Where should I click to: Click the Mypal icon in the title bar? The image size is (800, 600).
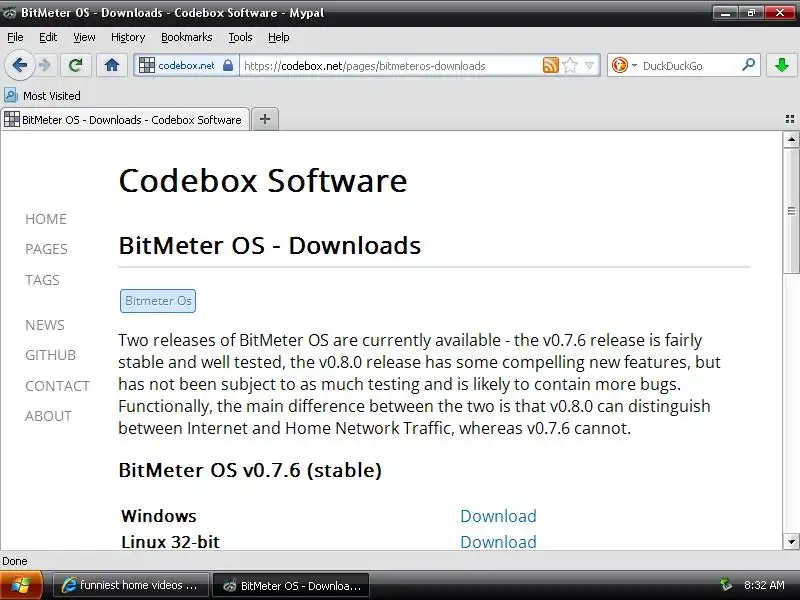[9, 13]
